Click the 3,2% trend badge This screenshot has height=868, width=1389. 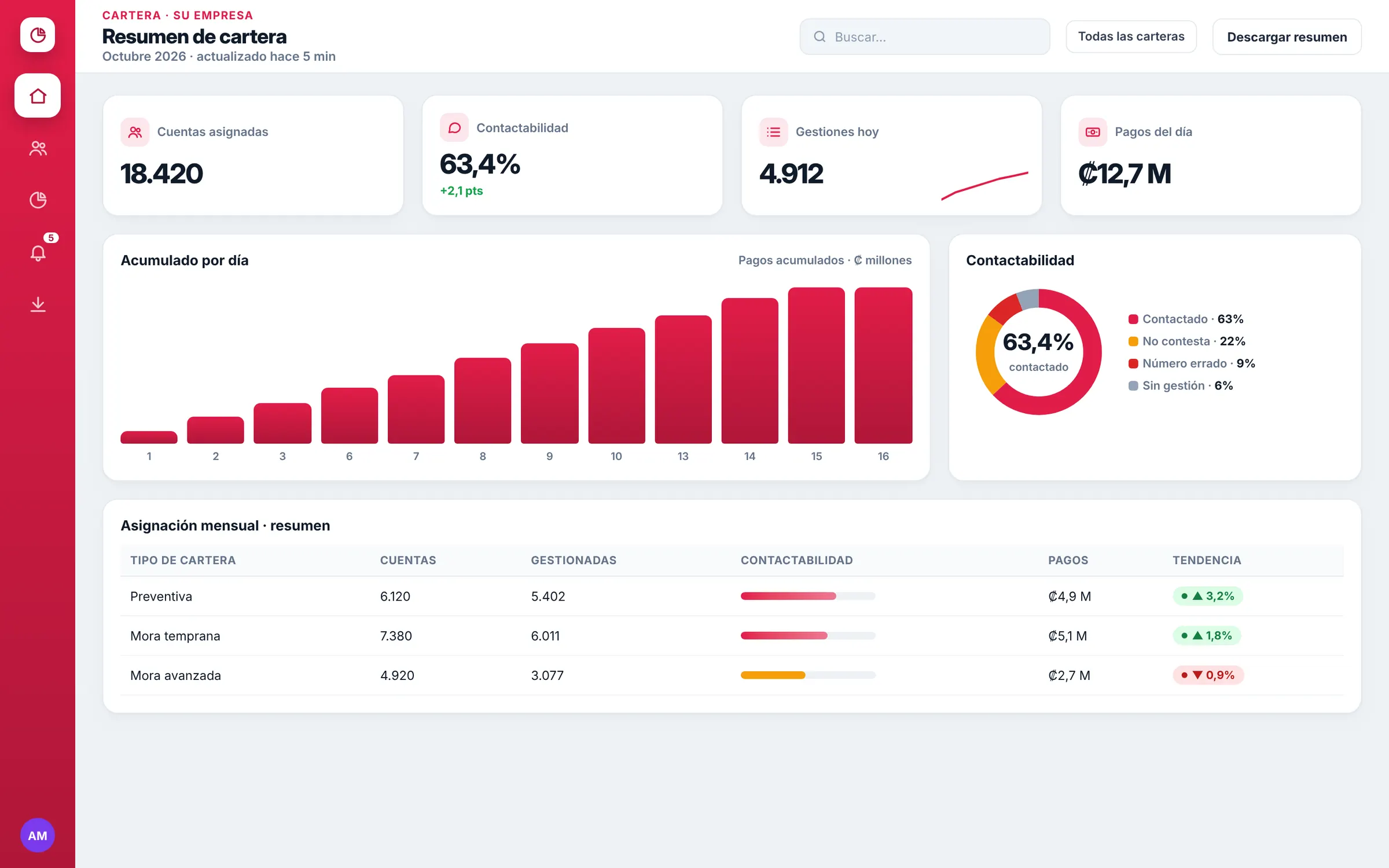(1208, 596)
